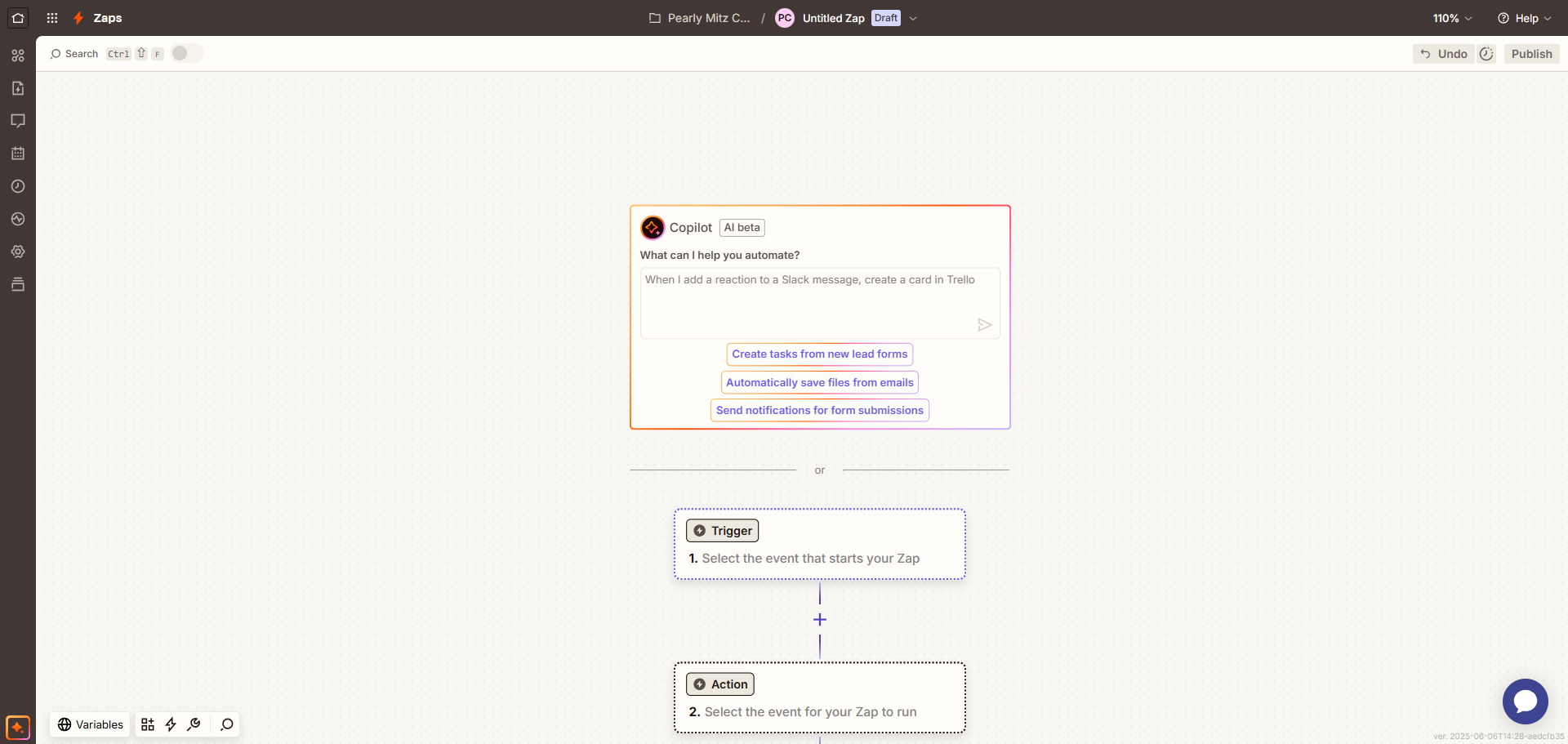Click the magnifier icon in the bottom toolbar

[x=226, y=724]
